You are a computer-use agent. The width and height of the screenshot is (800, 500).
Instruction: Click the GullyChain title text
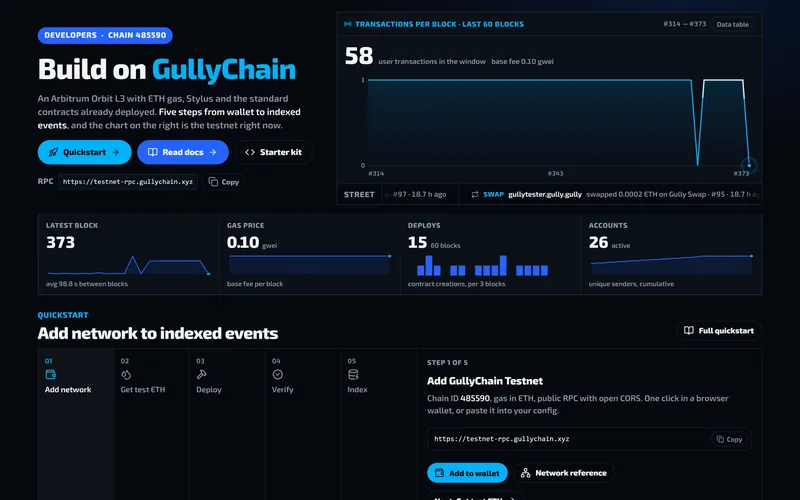pos(224,69)
